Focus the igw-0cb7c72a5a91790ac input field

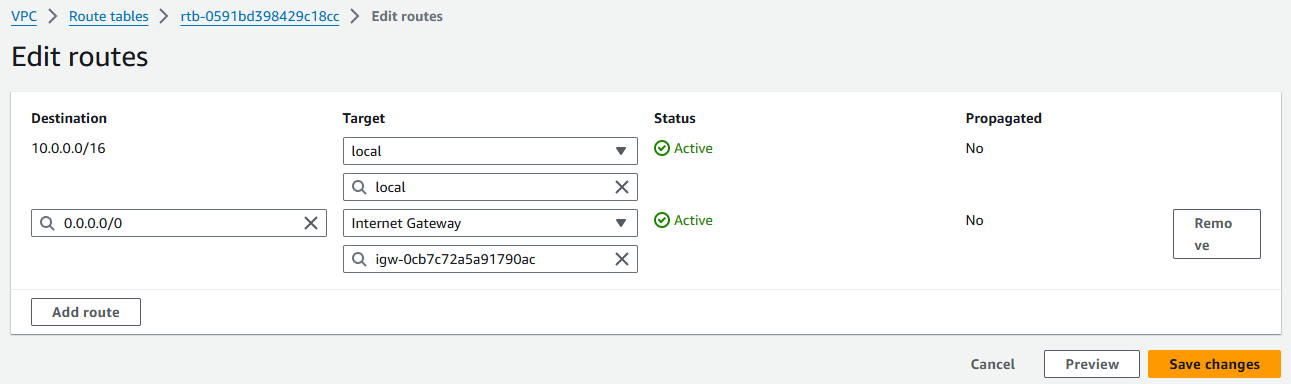490,259
